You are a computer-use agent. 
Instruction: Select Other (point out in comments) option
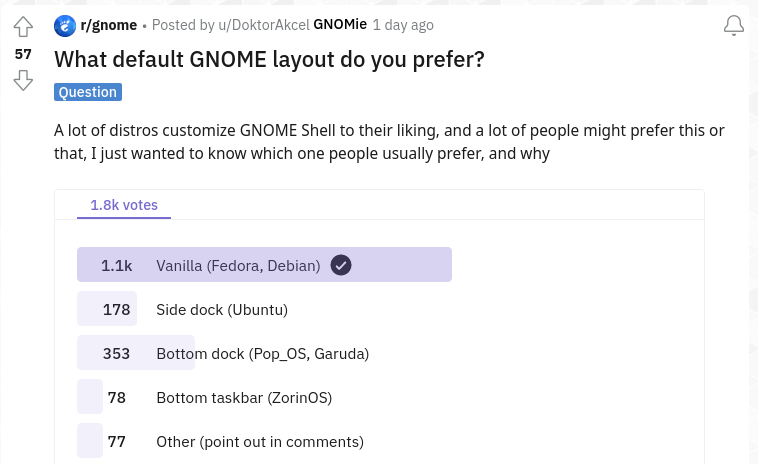[260, 441]
